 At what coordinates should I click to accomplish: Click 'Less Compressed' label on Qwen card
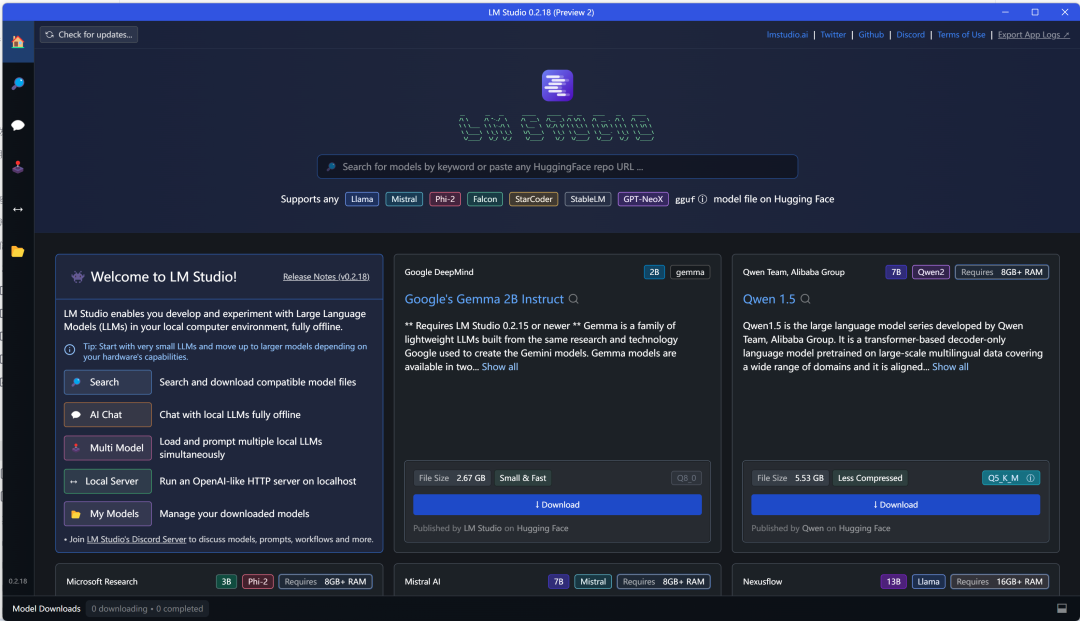[x=870, y=478]
